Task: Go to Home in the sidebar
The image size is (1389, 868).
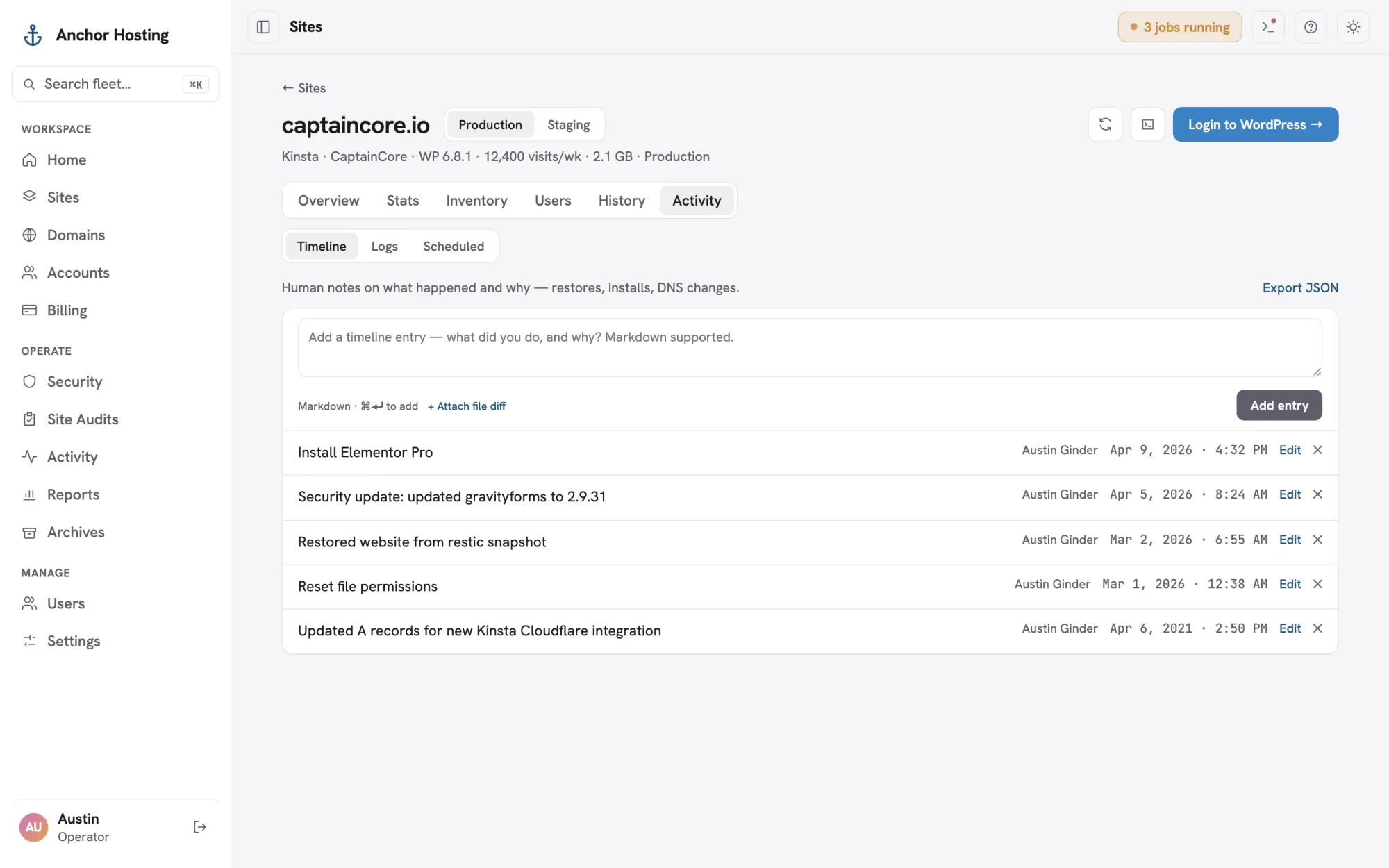Action: pos(115,160)
